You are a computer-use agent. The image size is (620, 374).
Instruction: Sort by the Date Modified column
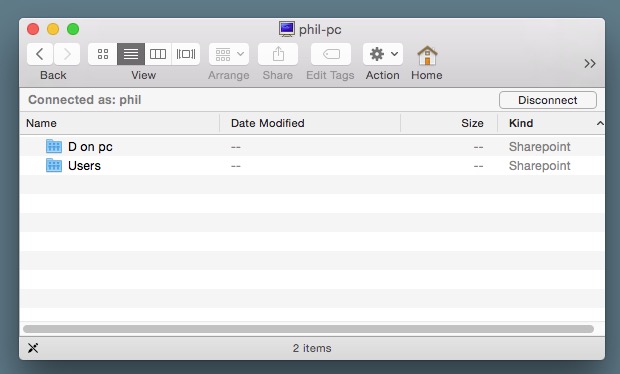(310, 123)
